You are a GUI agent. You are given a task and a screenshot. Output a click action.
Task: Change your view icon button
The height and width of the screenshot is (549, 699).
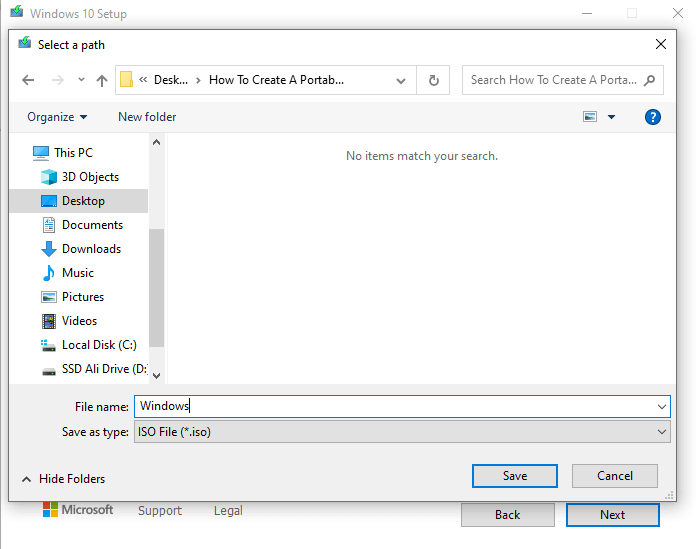click(590, 117)
